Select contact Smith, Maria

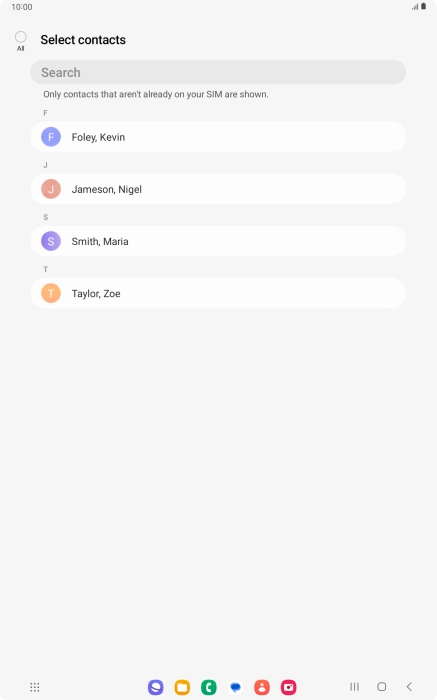218,242
